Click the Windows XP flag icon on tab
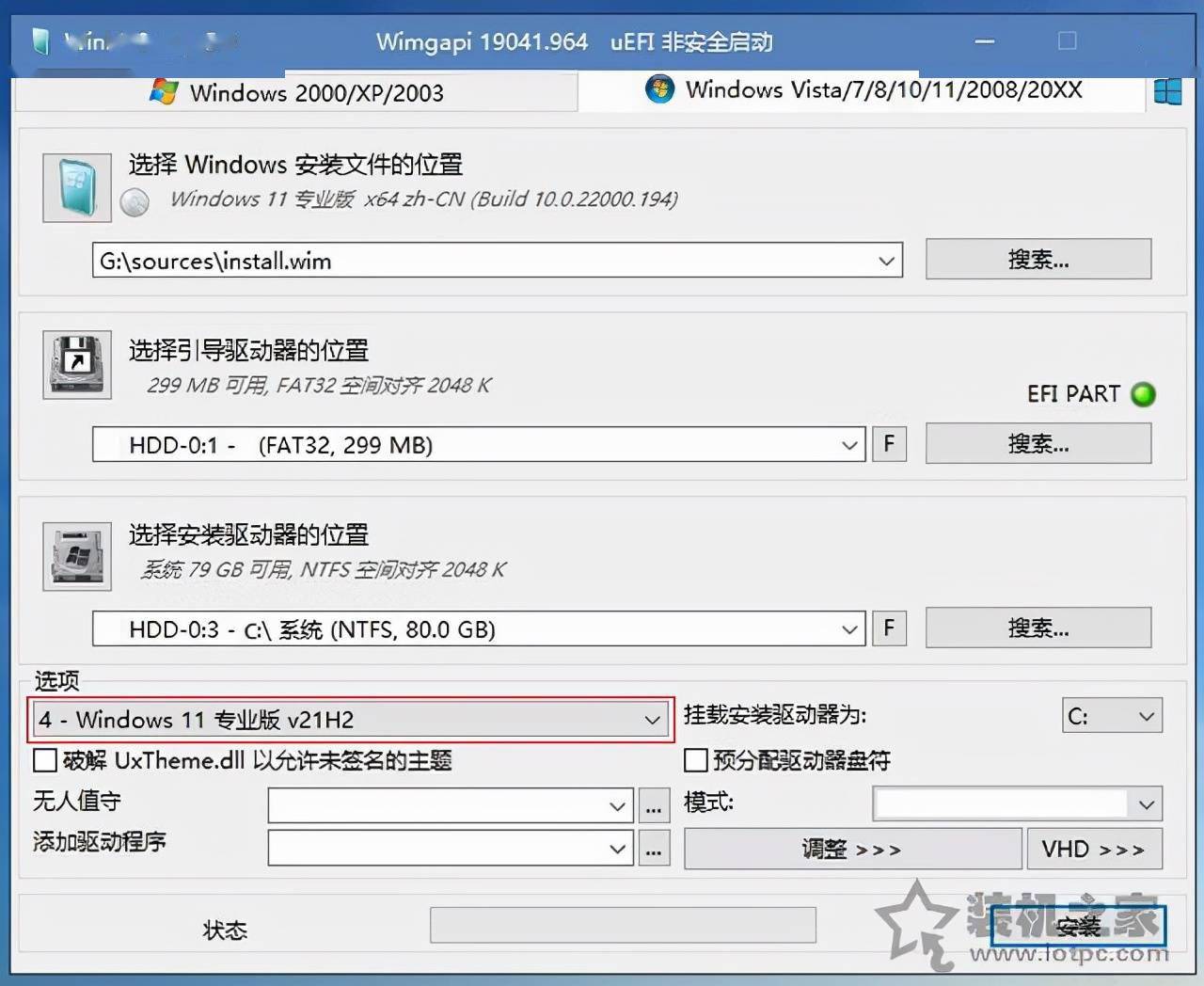 coord(165,92)
